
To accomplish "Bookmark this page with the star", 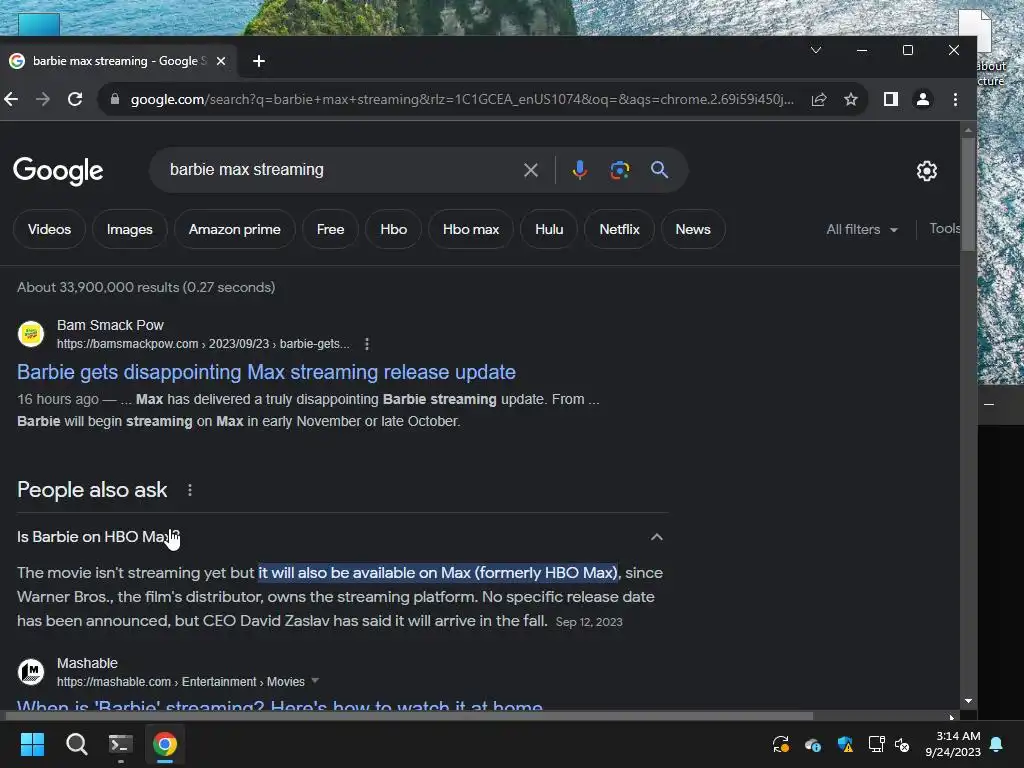I will pos(850,99).
